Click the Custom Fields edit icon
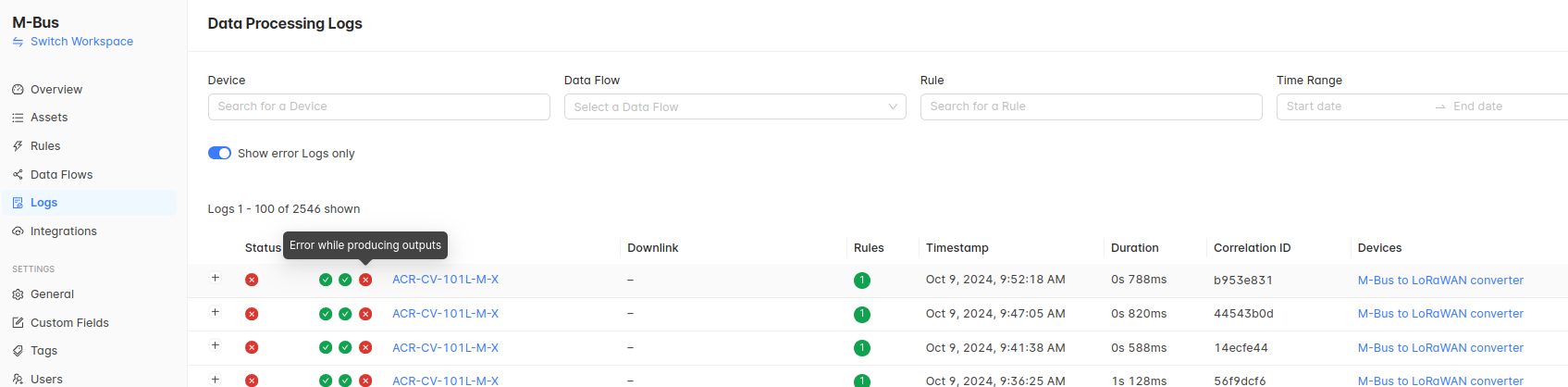The width and height of the screenshot is (1568, 387). (x=18, y=323)
